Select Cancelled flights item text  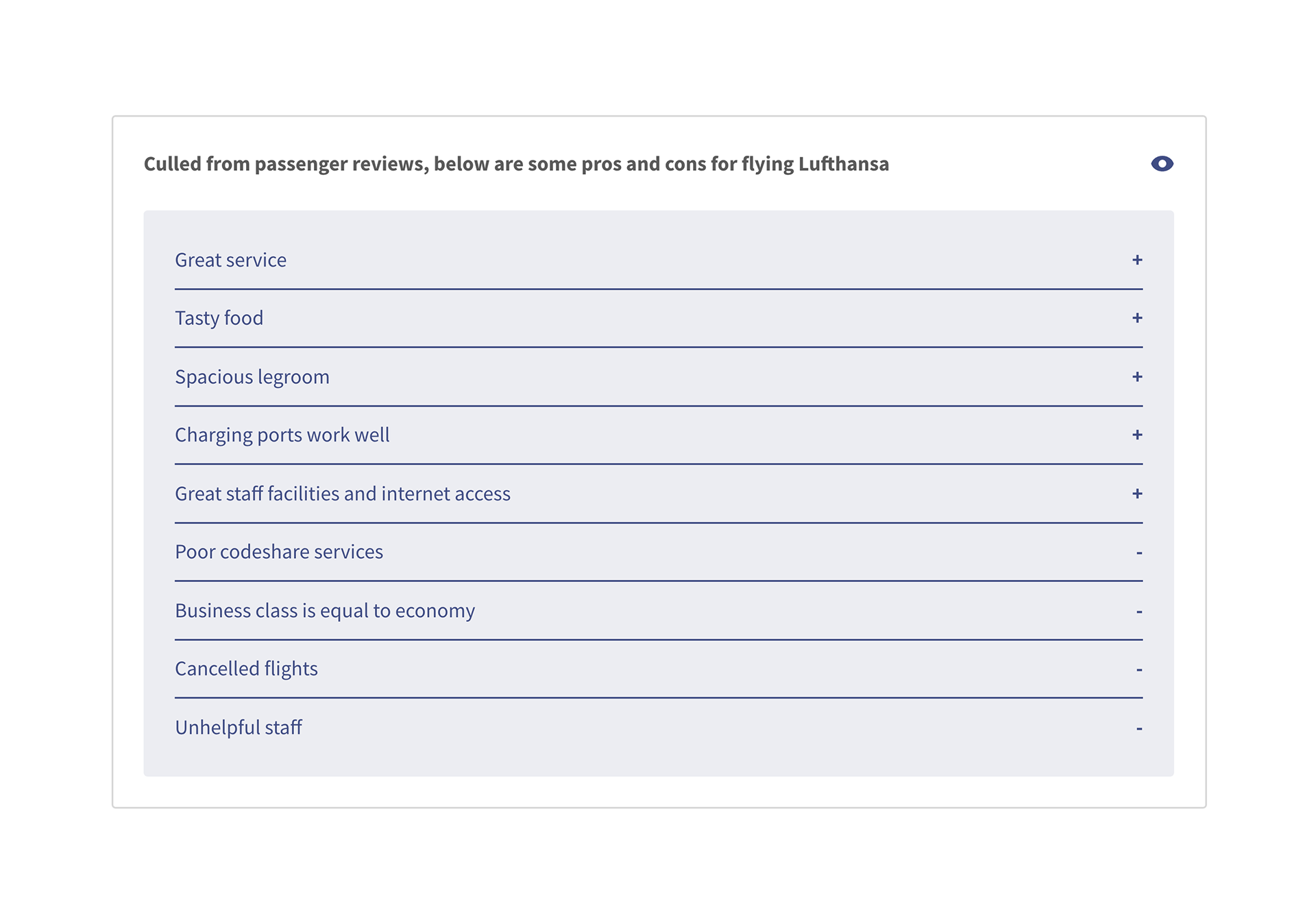pos(246,669)
